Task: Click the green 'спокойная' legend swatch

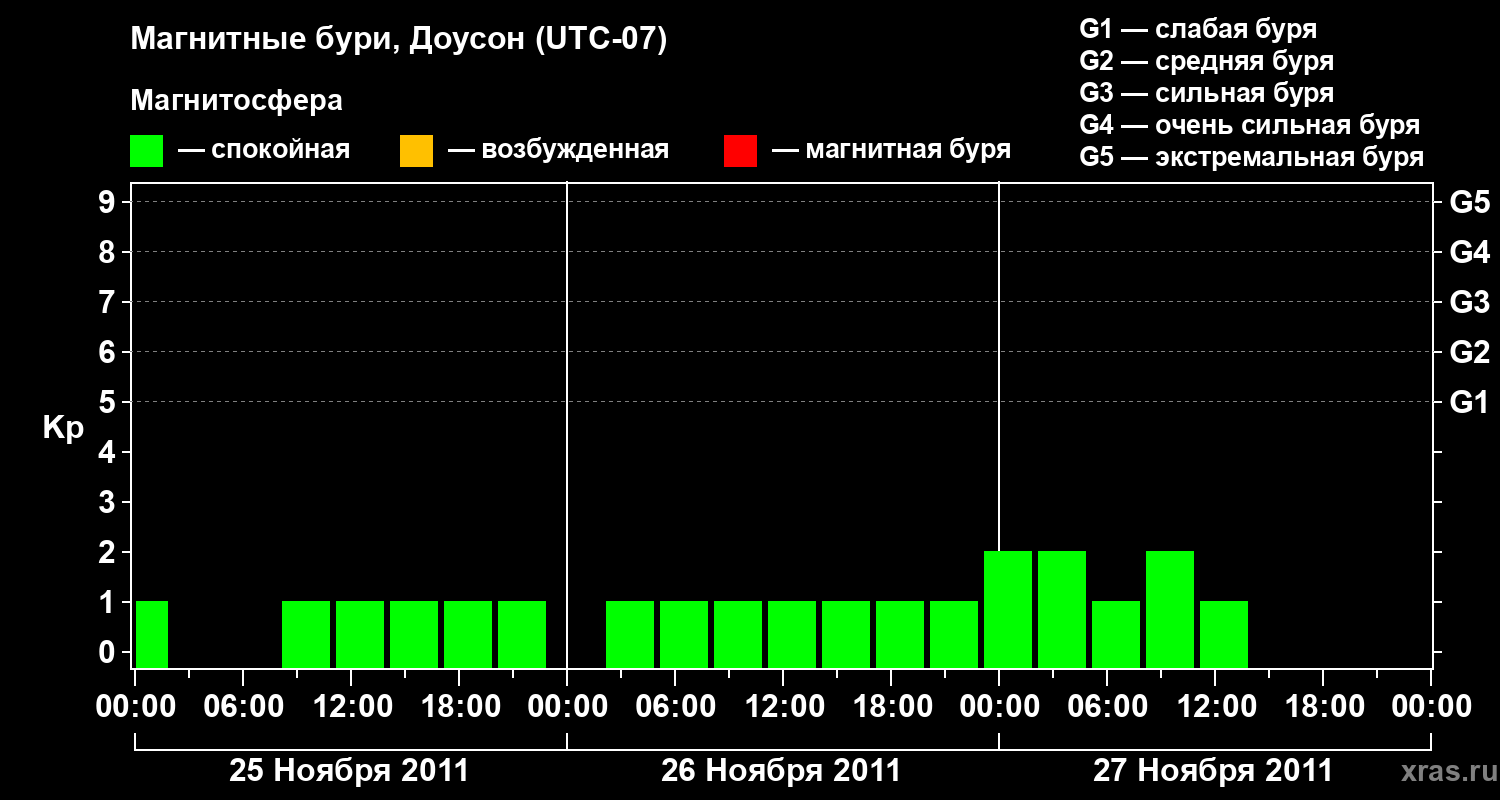Action: click(147, 151)
